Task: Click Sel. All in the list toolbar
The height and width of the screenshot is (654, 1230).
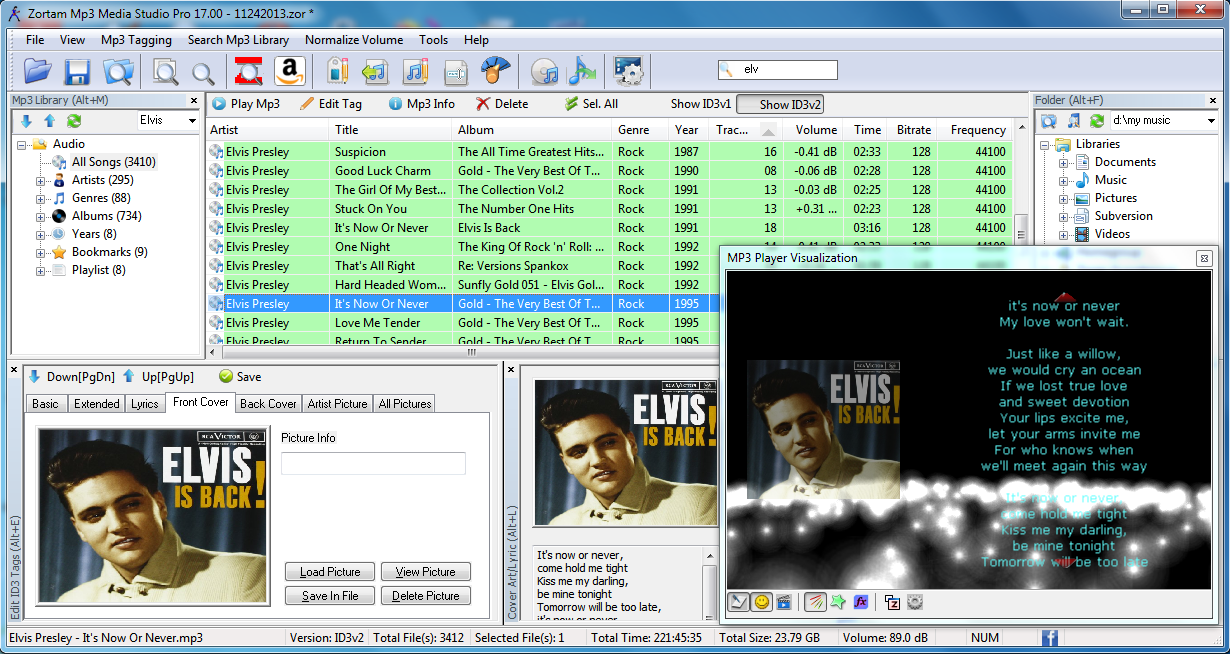Action: (591, 104)
